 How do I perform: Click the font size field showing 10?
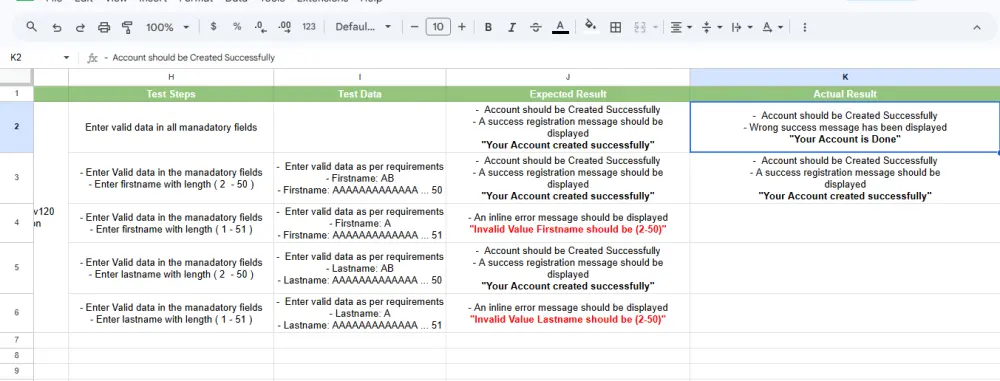click(438, 27)
